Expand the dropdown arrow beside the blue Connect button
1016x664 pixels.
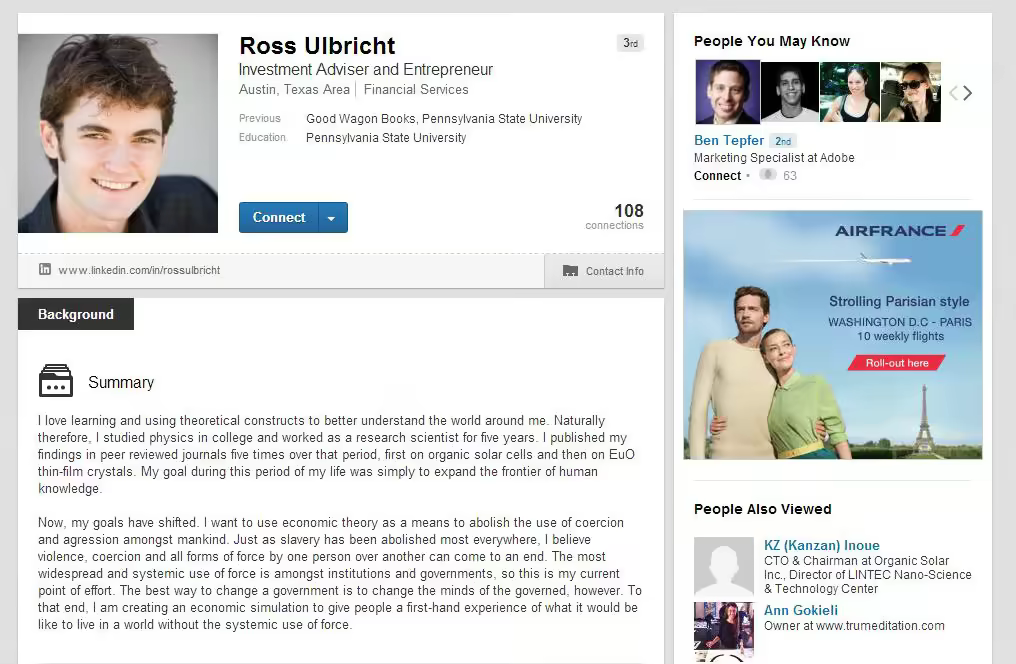coord(333,218)
